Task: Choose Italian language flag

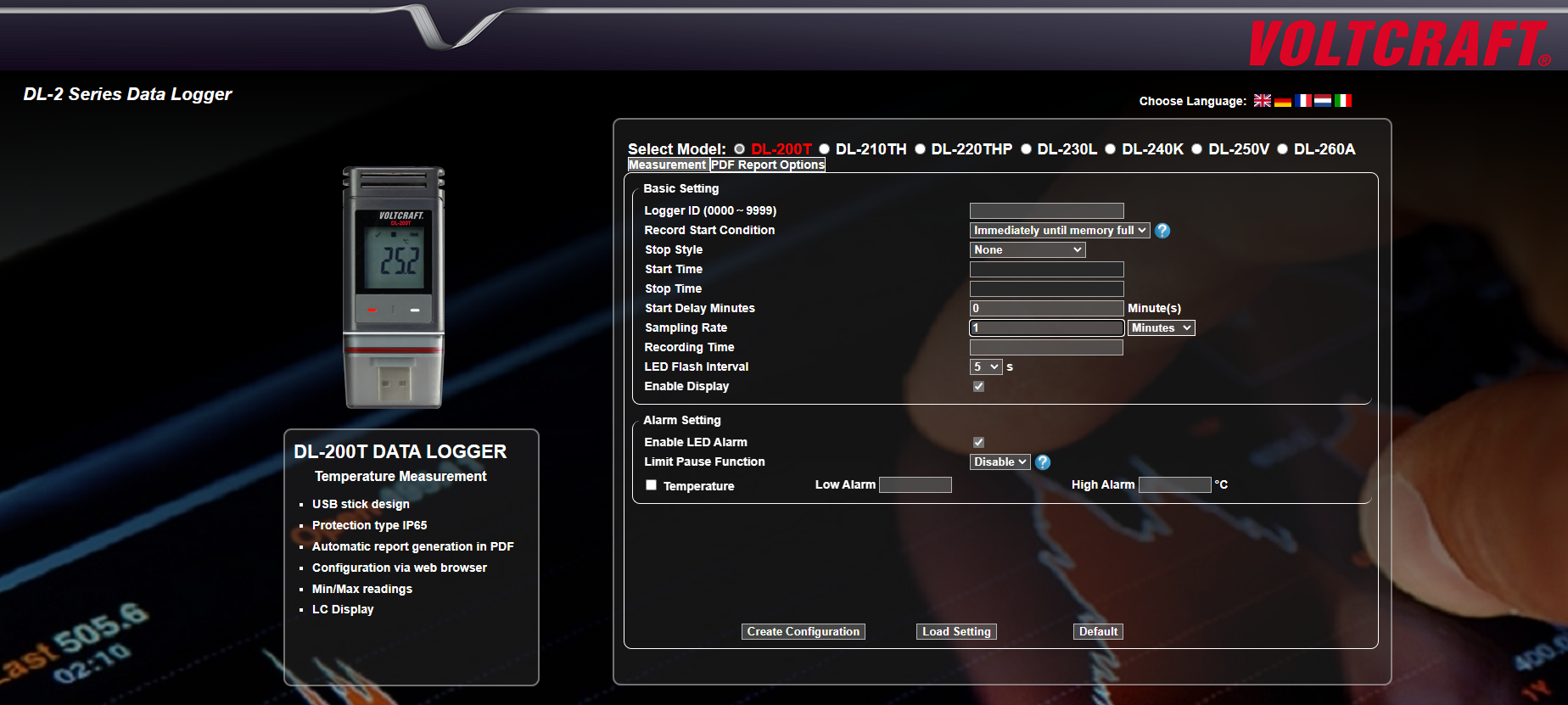Action: 1343,100
